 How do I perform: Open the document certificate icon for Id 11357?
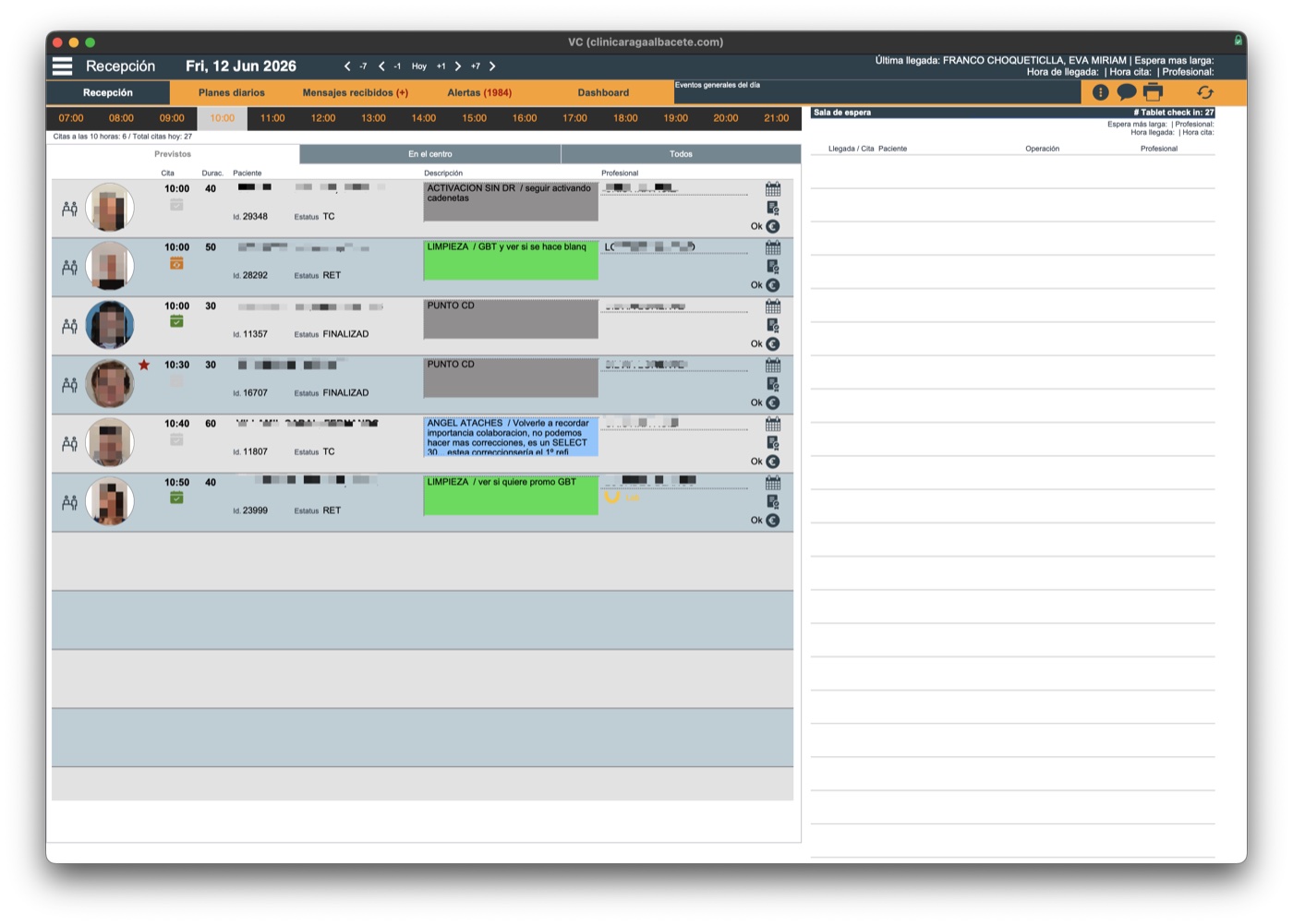[773, 326]
